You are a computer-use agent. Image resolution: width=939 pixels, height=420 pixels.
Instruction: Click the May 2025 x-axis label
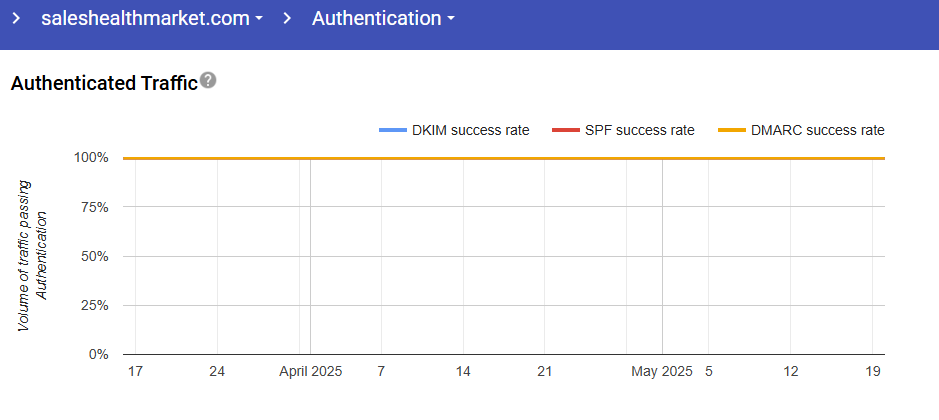661,371
